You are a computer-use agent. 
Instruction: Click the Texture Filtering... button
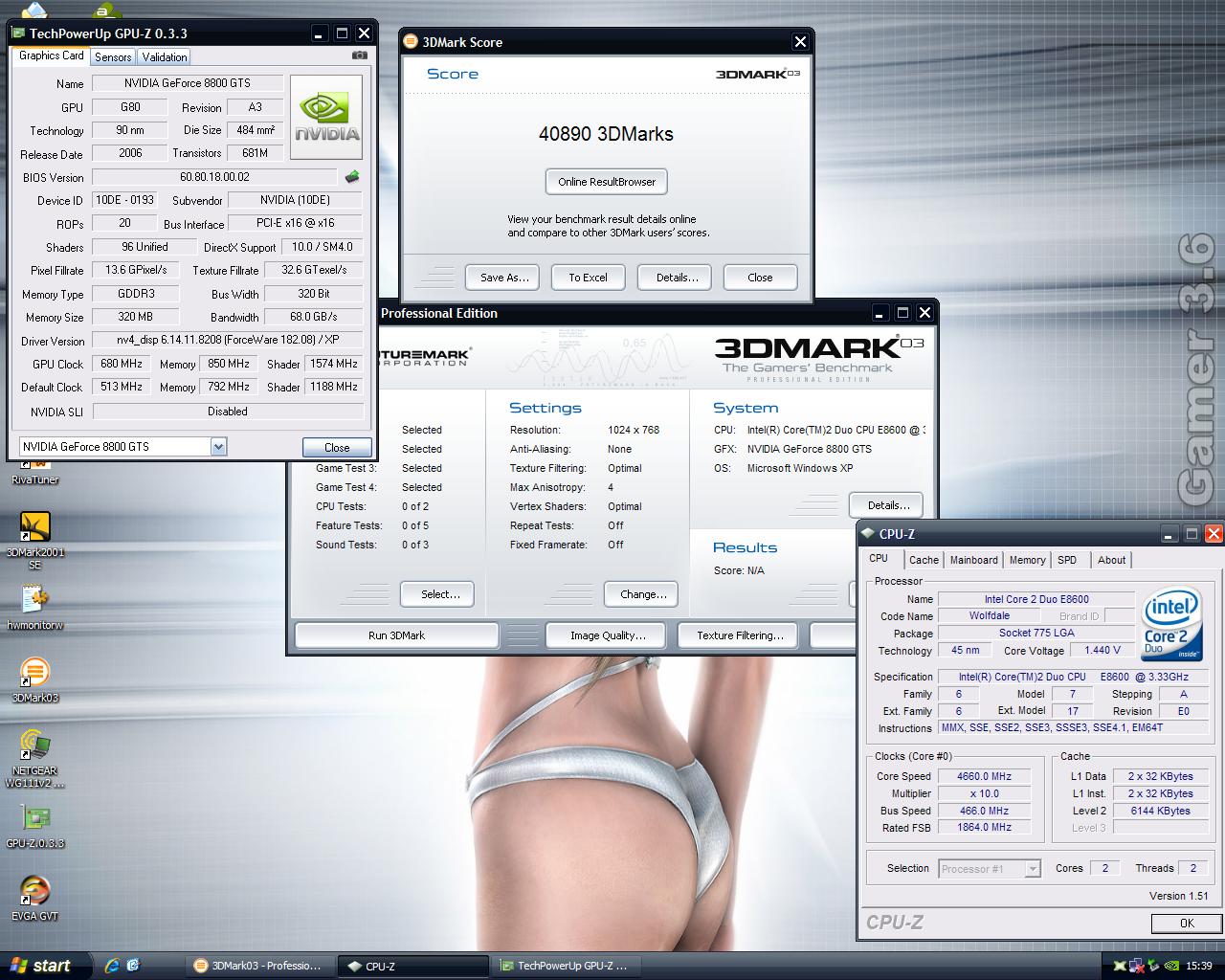point(740,635)
